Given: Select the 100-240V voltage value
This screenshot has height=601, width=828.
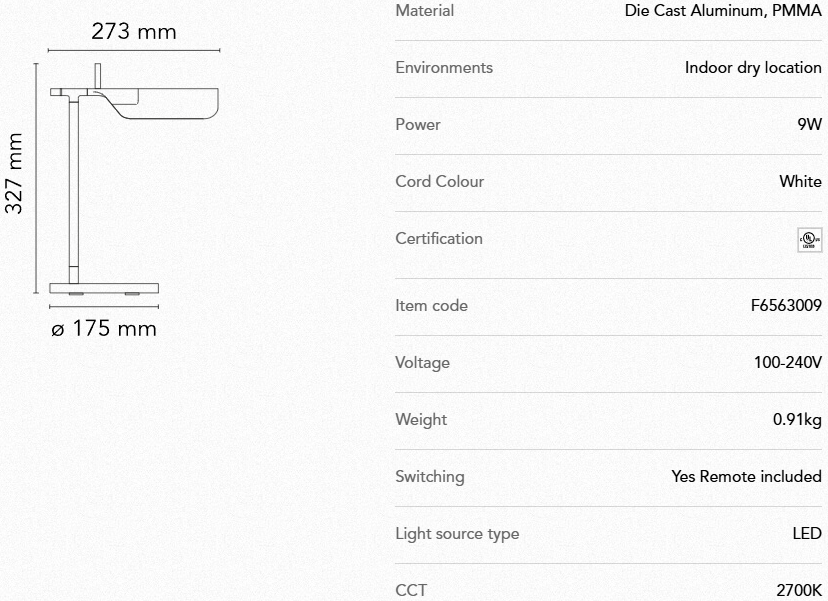Looking at the screenshot, I should [790, 363].
